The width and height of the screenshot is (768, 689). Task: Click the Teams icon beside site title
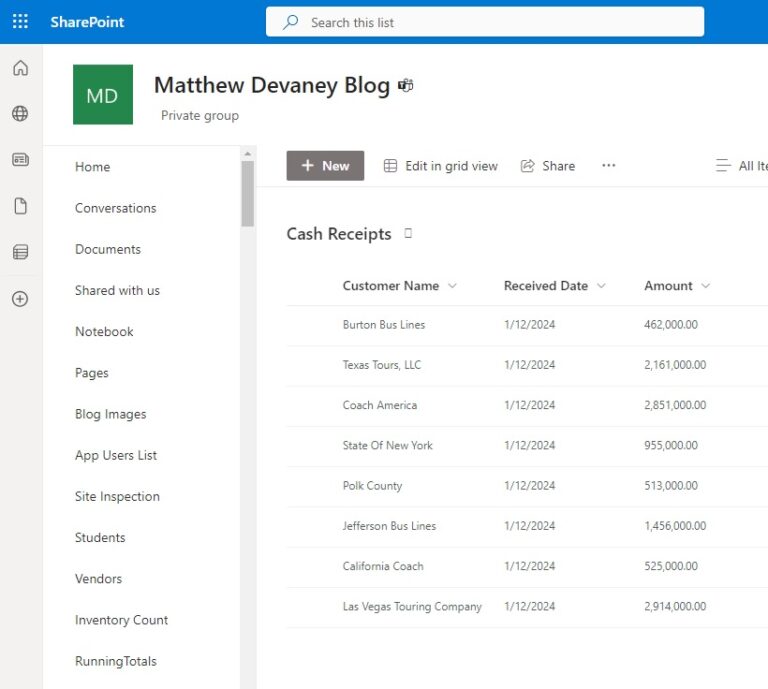coord(406,86)
